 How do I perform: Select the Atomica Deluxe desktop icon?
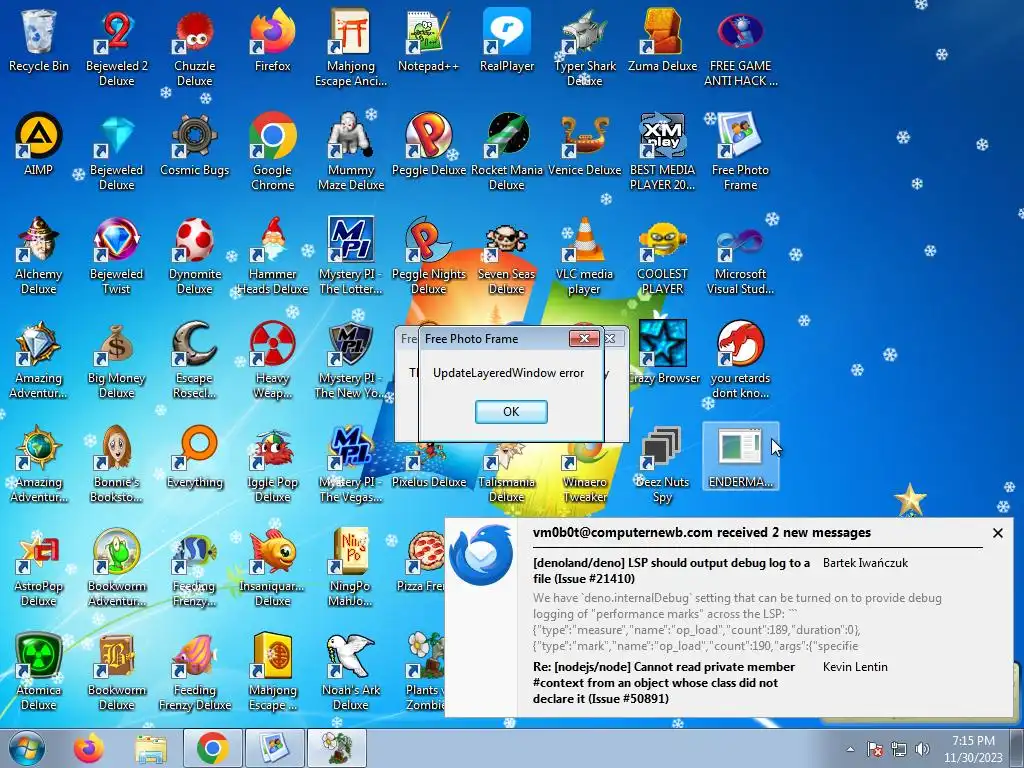point(39,673)
